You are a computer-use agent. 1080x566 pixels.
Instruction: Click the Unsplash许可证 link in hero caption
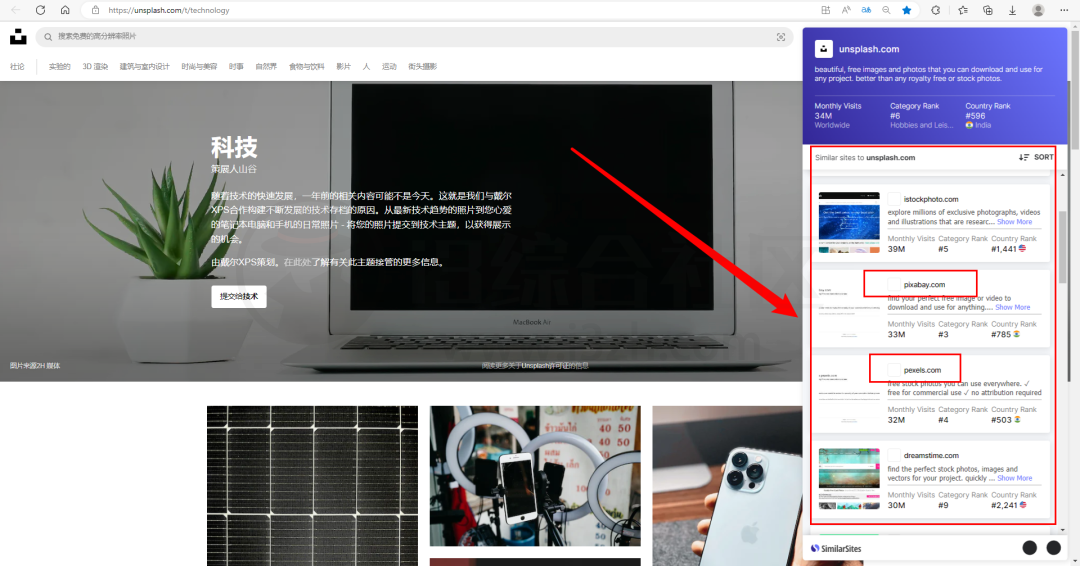(x=546, y=366)
